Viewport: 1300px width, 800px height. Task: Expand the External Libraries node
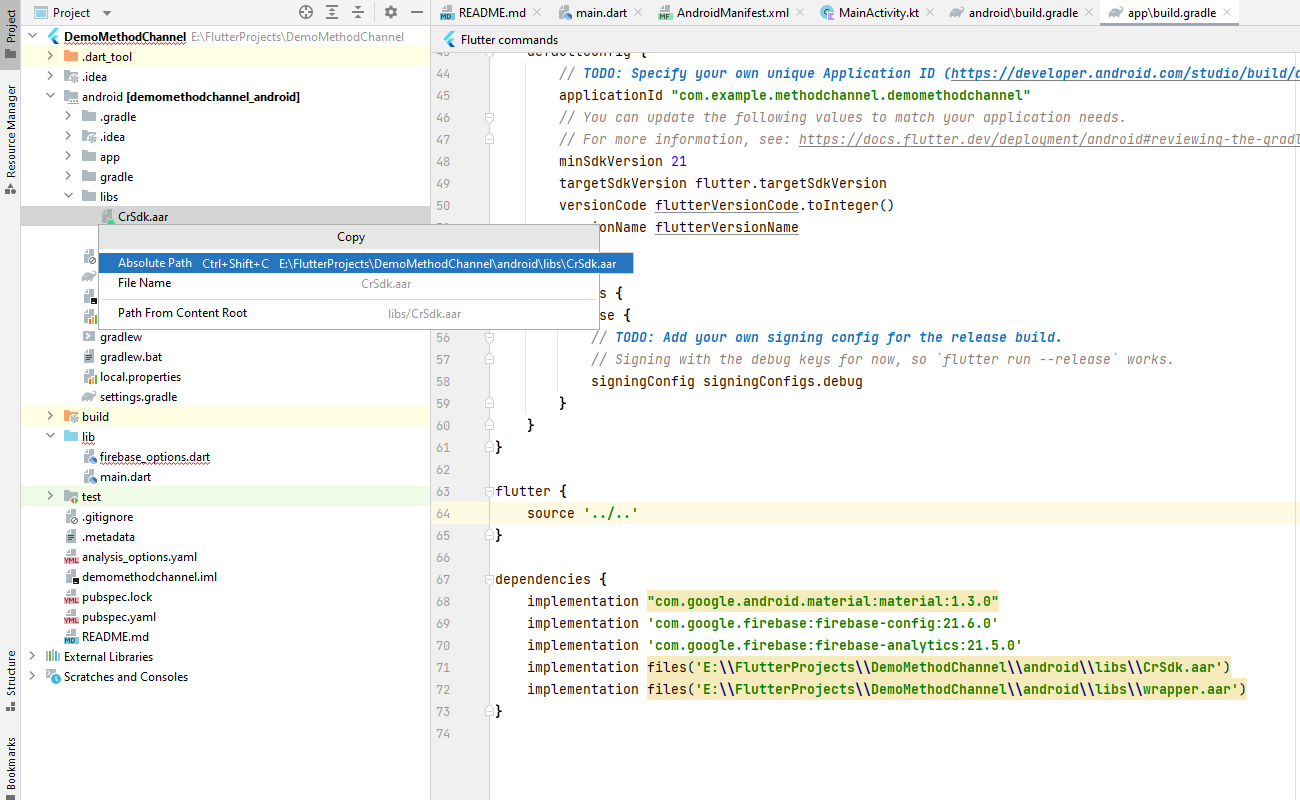tap(32, 657)
